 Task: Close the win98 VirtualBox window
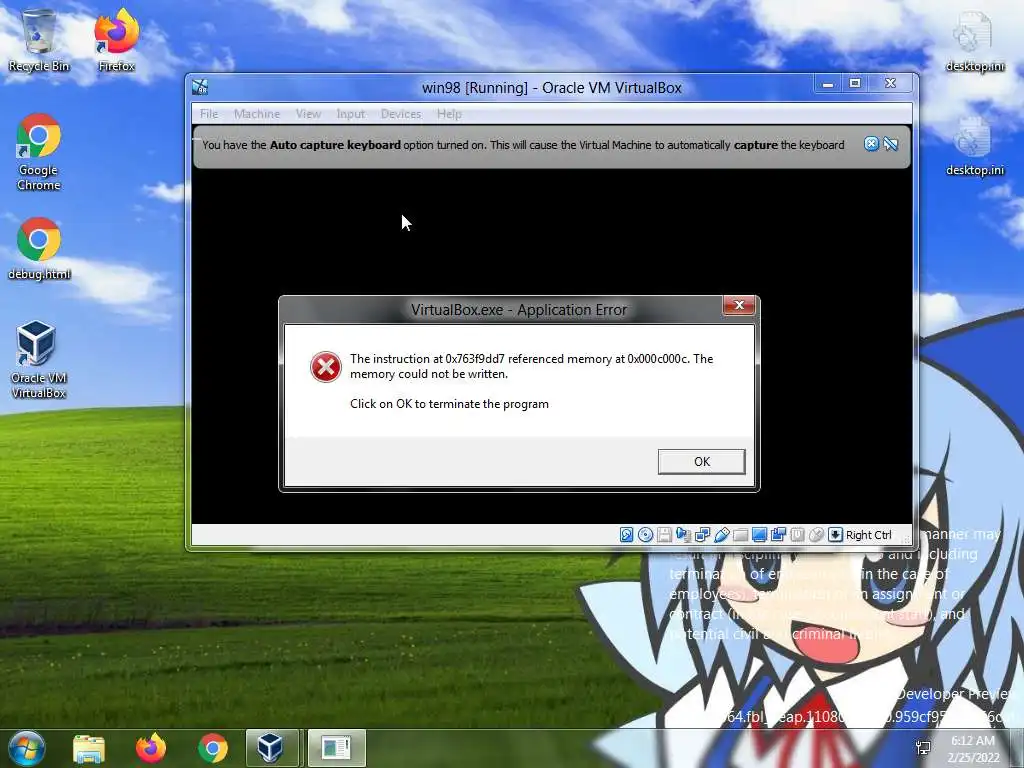(890, 84)
